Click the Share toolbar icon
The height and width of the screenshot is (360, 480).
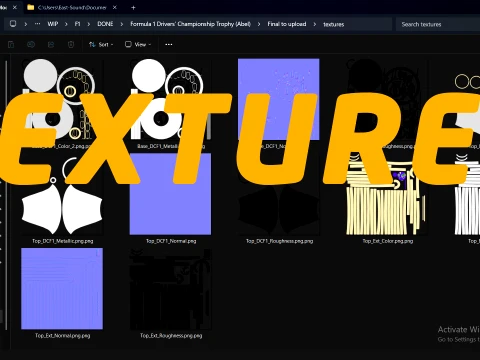(x=51, y=44)
